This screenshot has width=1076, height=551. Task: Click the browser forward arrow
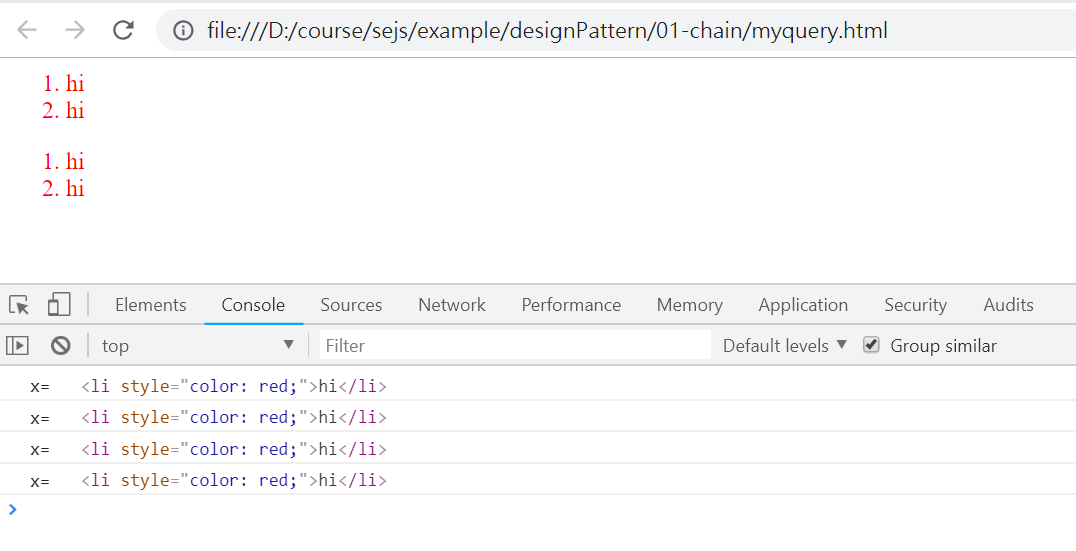(75, 30)
